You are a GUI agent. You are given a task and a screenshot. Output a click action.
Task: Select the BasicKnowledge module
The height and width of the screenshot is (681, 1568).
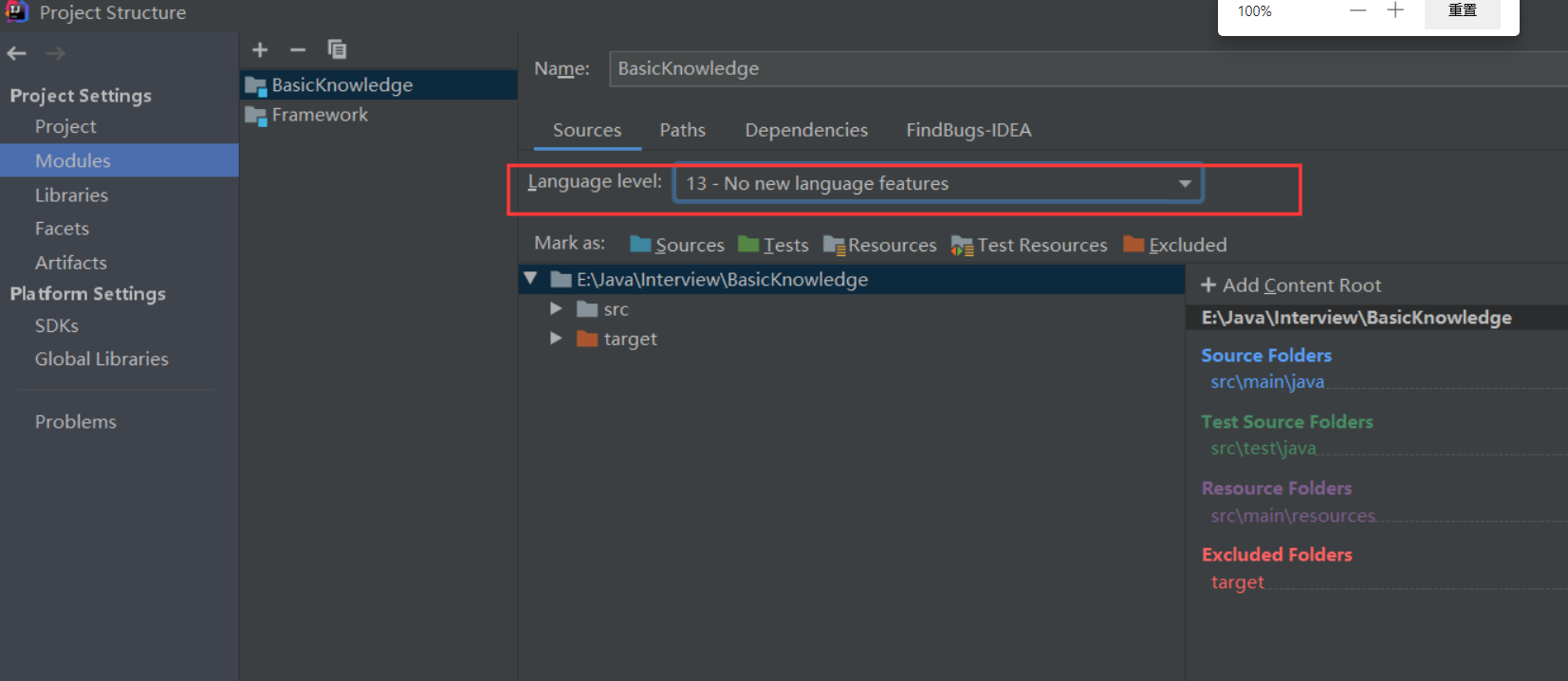(378, 84)
